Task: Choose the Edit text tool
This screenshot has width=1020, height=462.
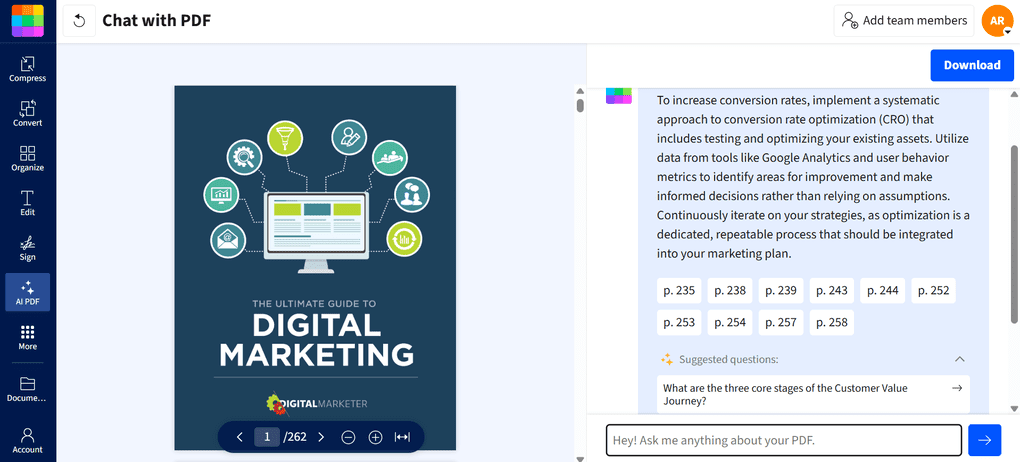Action: [x=27, y=203]
